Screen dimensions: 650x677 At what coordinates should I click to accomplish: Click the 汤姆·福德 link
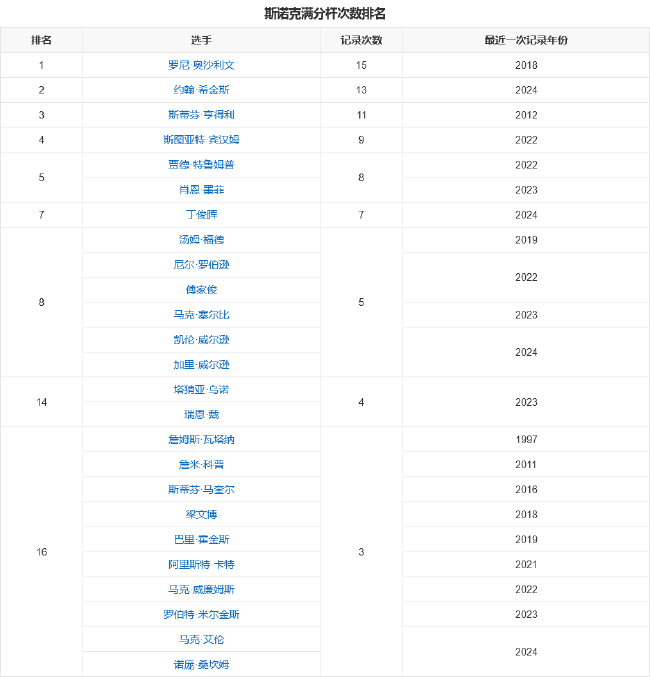click(x=201, y=240)
